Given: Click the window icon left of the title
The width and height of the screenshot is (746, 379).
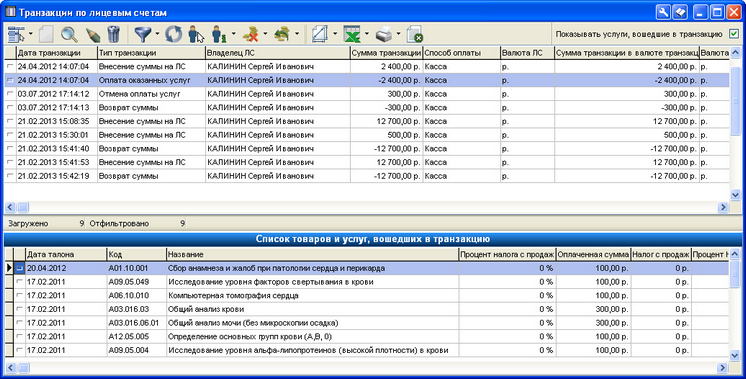Looking at the screenshot, I should click(10, 12).
